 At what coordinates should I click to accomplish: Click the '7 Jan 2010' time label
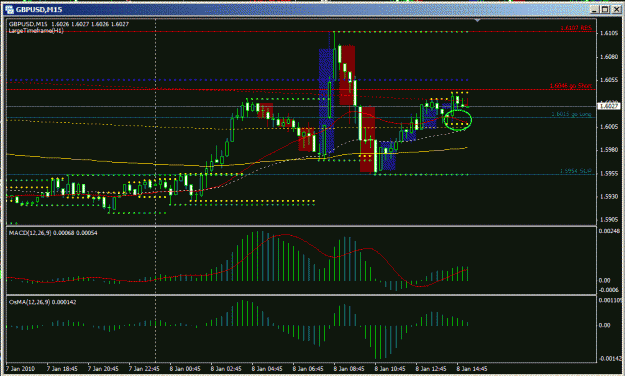point(20,369)
